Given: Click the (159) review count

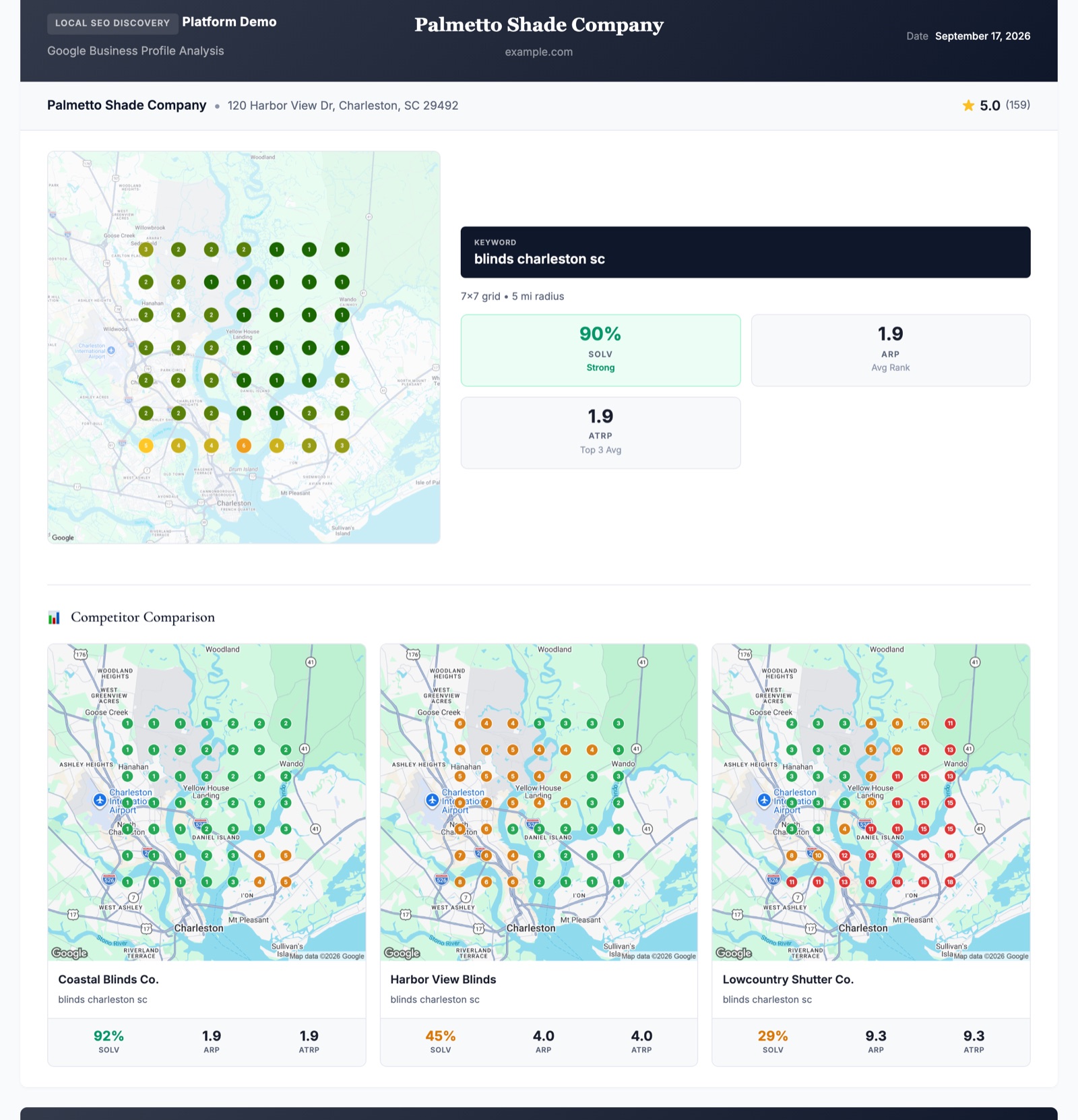Looking at the screenshot, I should pyautogui.click(x=1018, y=105).
